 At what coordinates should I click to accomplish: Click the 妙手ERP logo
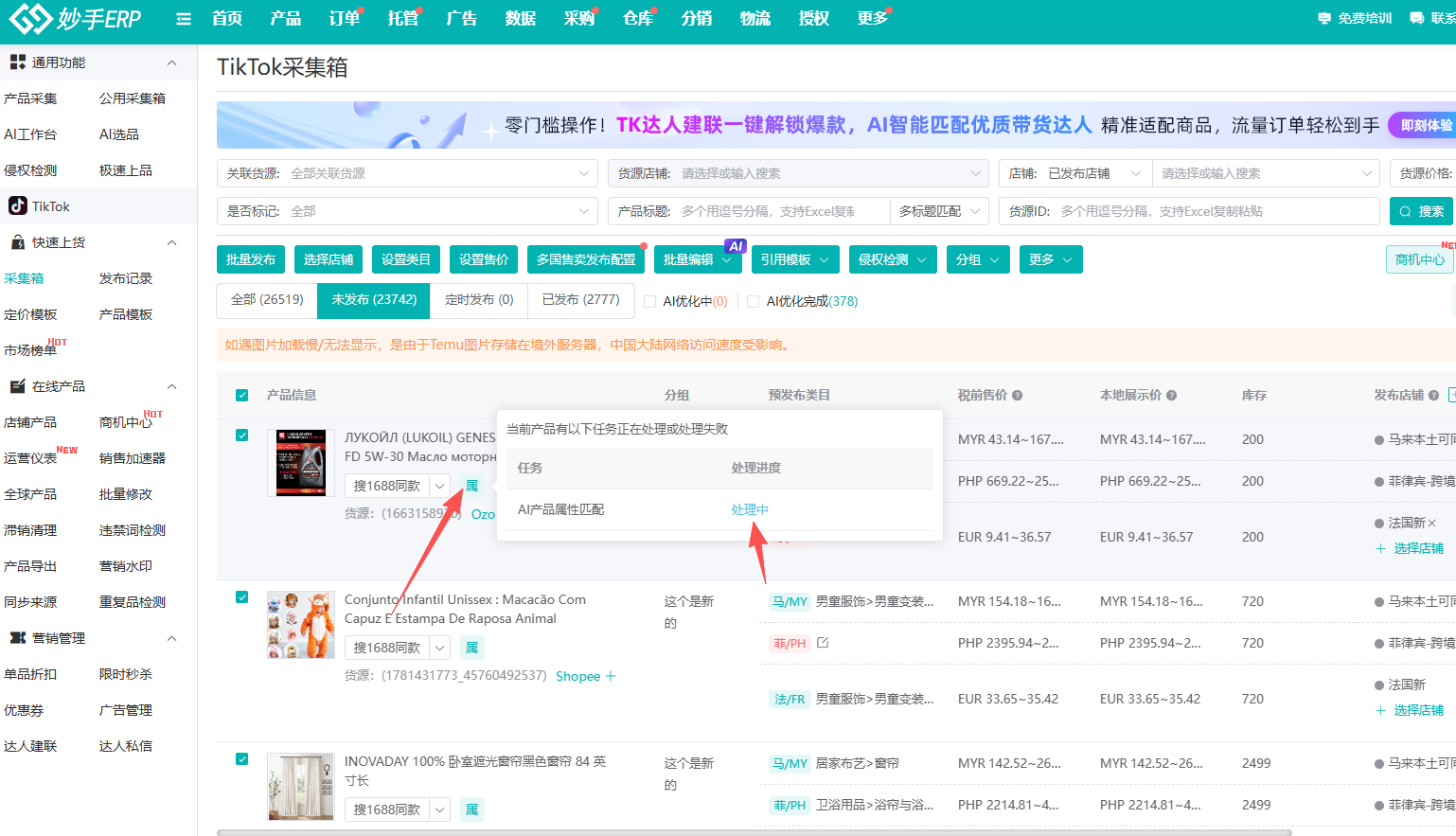click(x=75, y=18)
